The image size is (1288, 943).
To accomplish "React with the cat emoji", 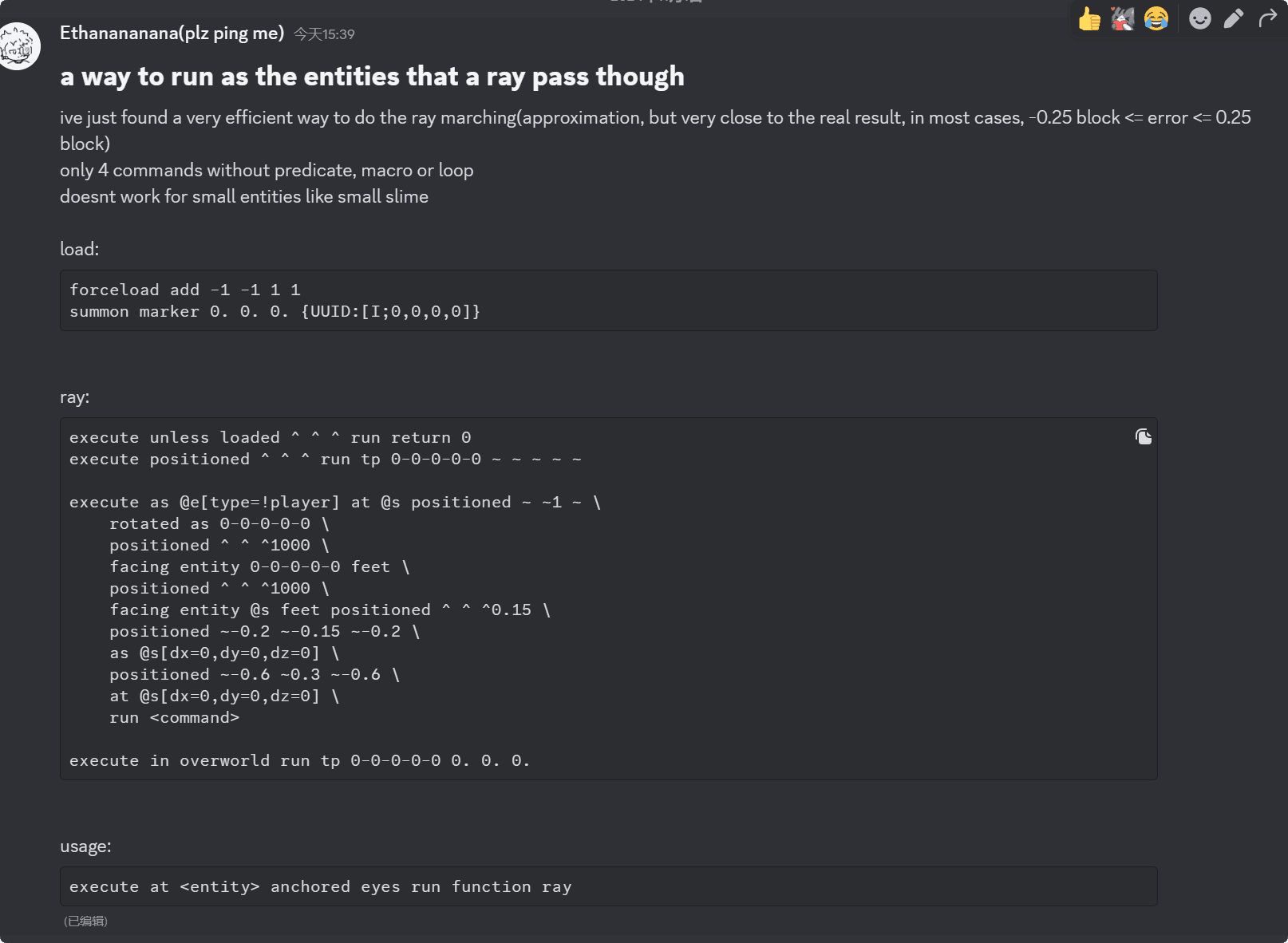I will [1122, 18].
